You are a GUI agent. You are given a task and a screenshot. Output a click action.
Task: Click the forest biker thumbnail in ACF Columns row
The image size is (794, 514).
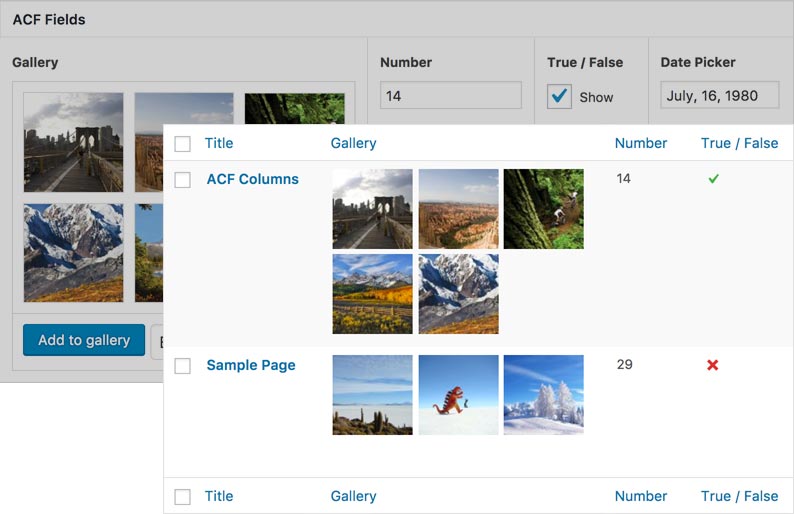(x=543, y=209)
